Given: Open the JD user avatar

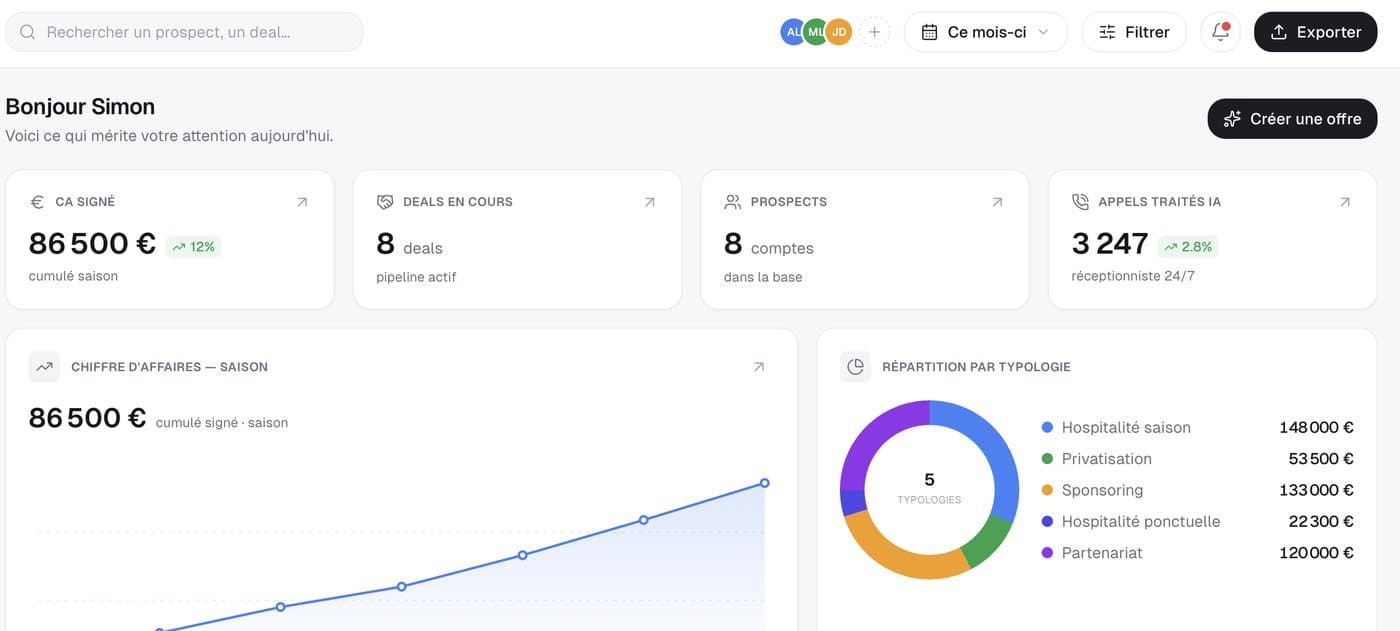Looking at the screenshot, I should coord(839,32).
